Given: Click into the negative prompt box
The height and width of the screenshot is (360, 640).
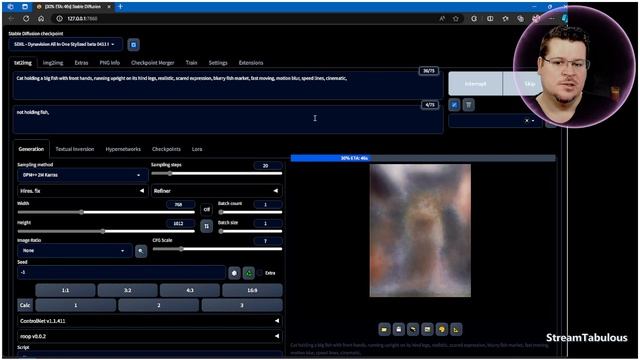Looking at the screenshot, I should [x=228, y=120].
